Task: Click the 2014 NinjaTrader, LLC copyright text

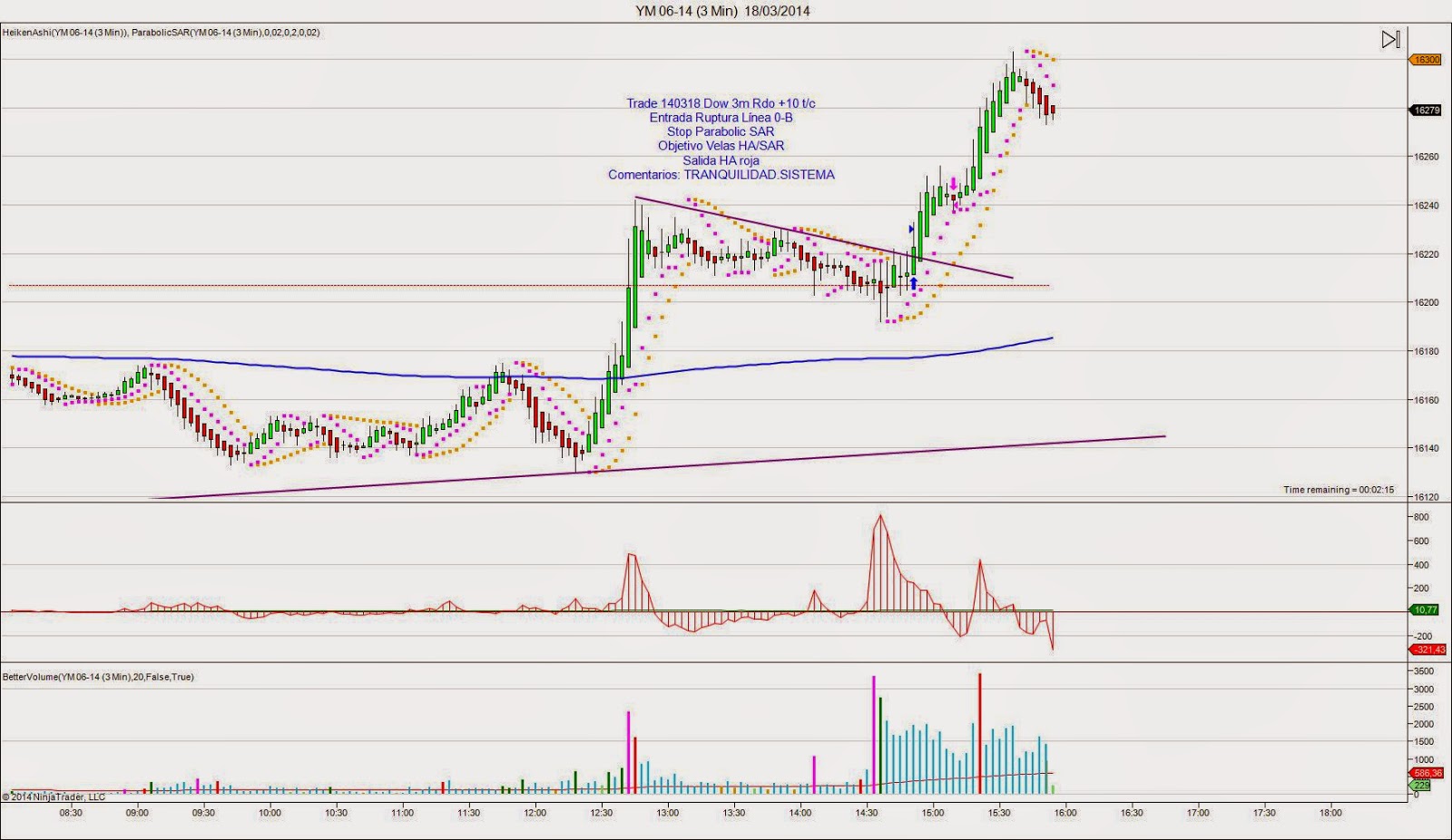Action: (x=54, y=797)
